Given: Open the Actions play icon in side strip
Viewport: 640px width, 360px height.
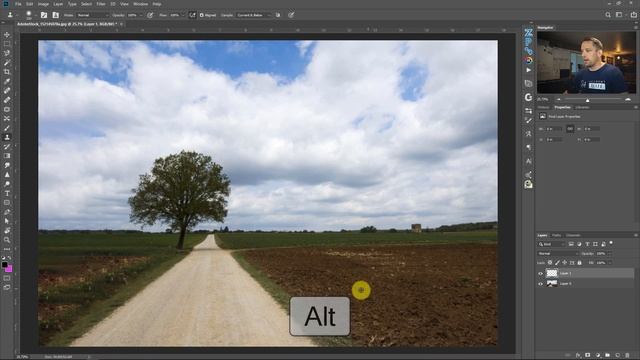Looking at the screenshot, I should (529, 70).
